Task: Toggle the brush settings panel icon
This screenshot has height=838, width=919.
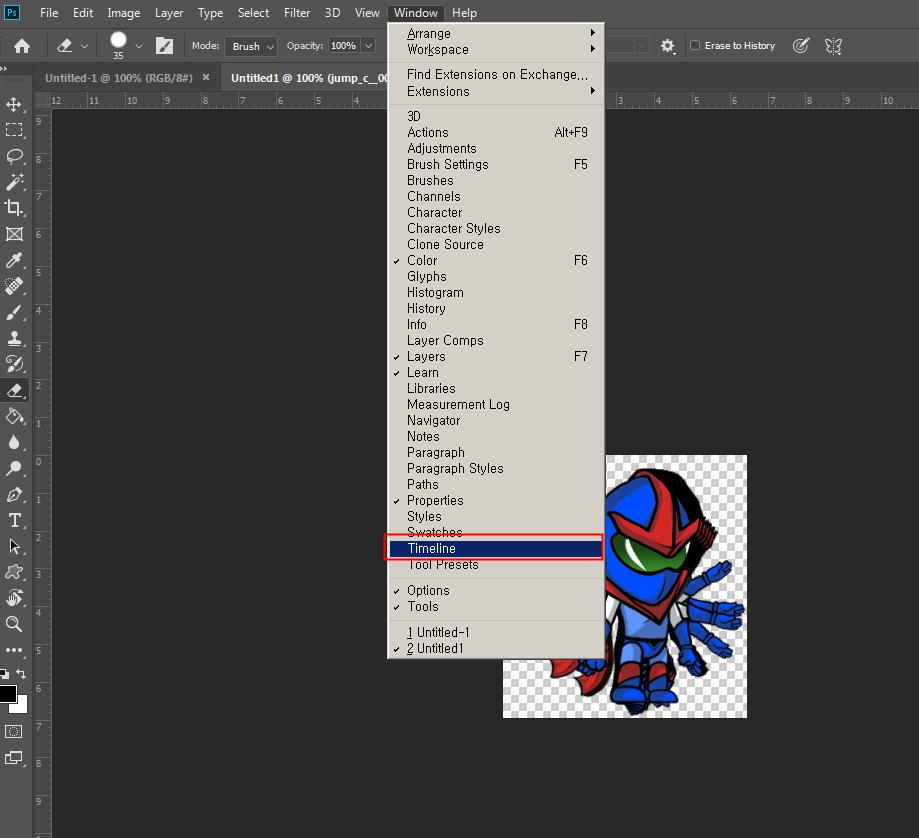Action: tap(164, 46)
